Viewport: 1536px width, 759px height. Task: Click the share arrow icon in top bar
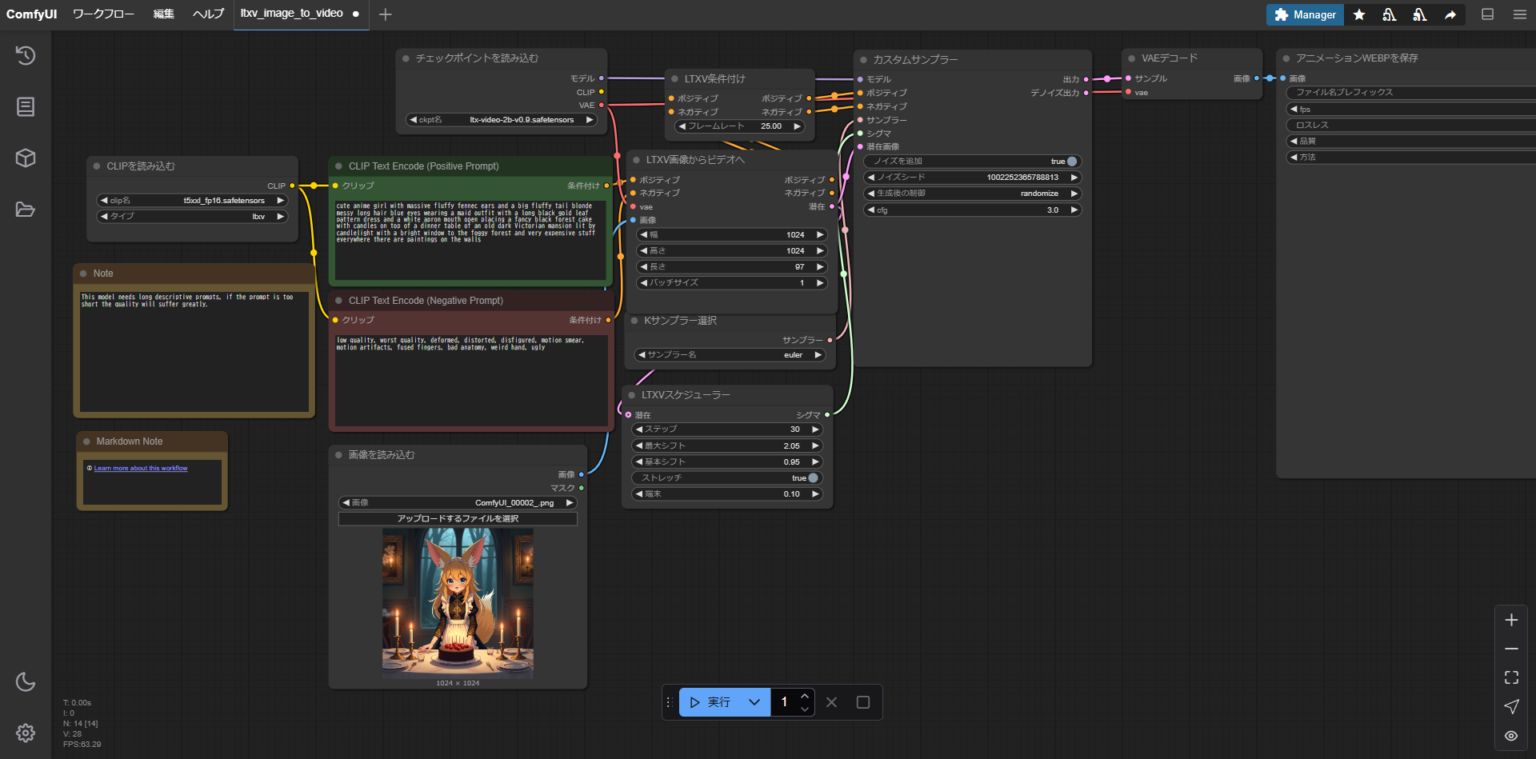1450,15
